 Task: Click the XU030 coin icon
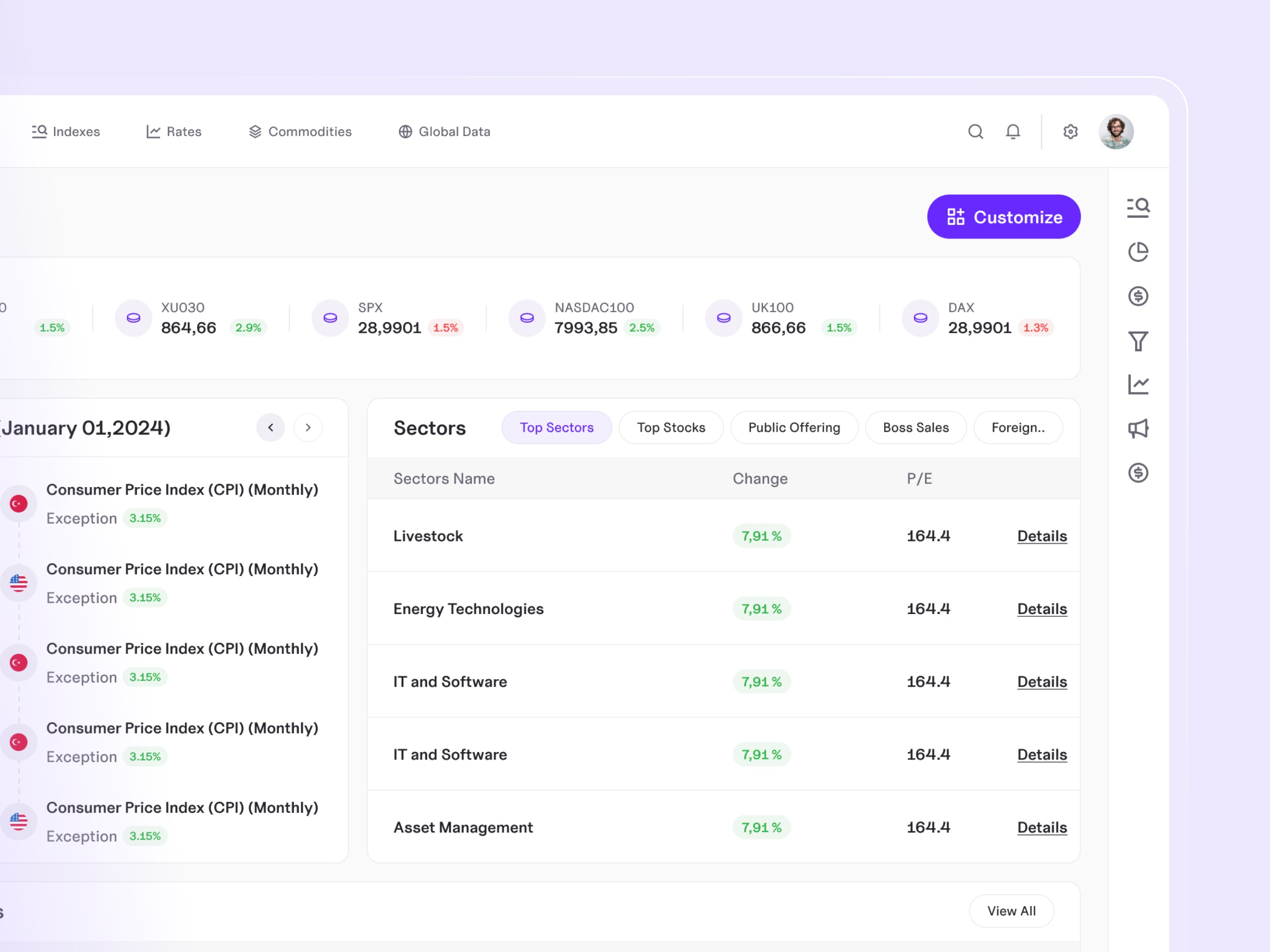point(133,318)
